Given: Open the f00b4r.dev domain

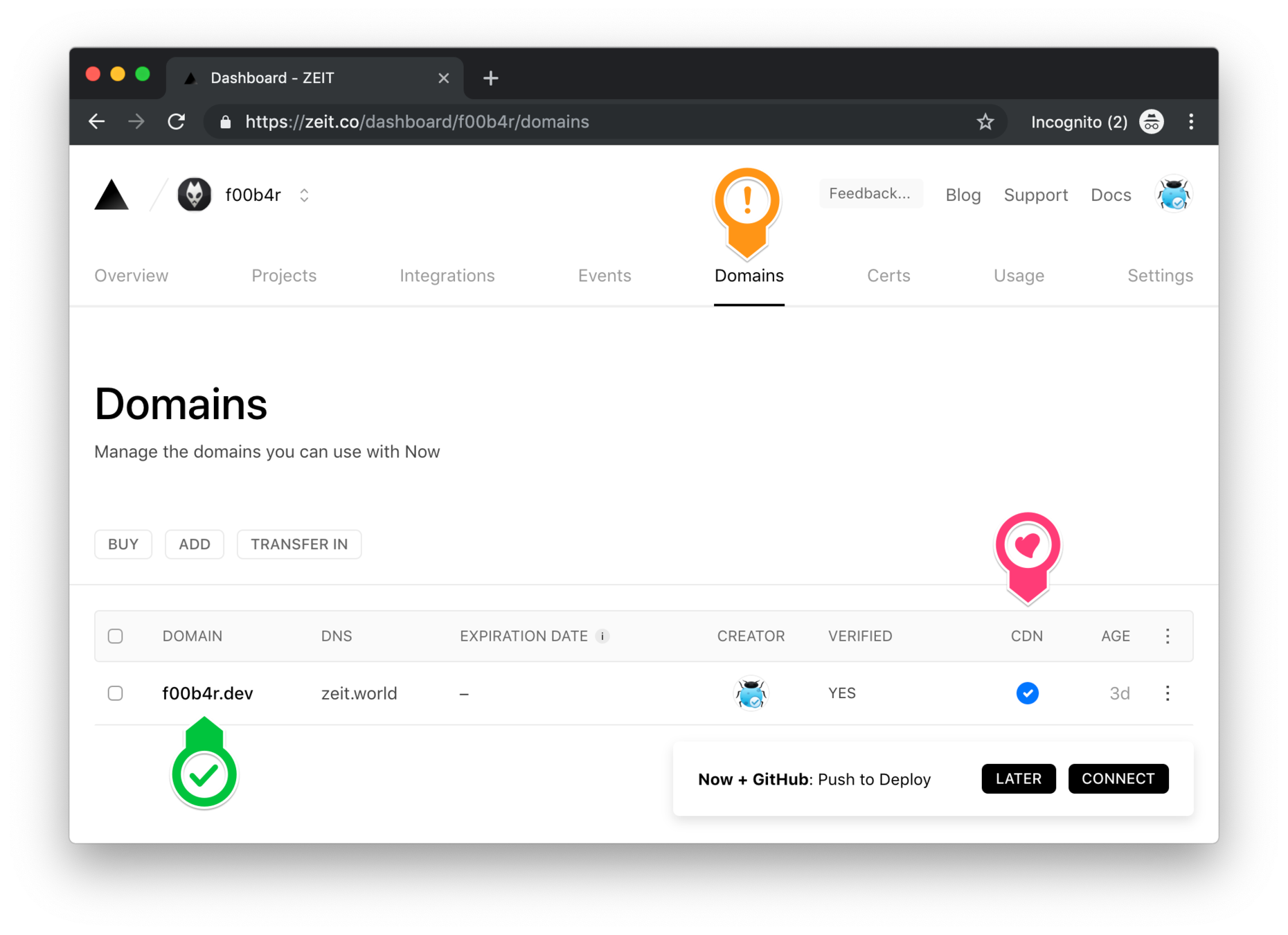Looking at the screenshot, I should [208, 693].
